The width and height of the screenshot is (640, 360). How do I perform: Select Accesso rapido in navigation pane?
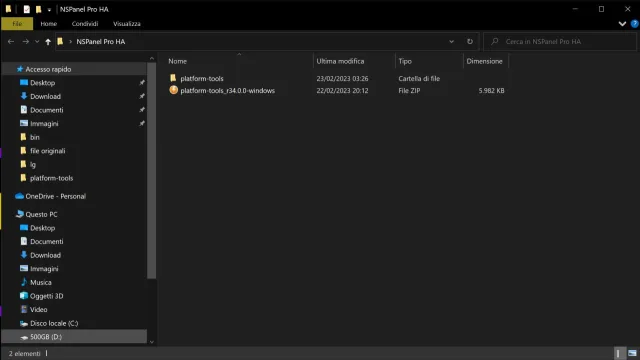click(x=48, y=69)
